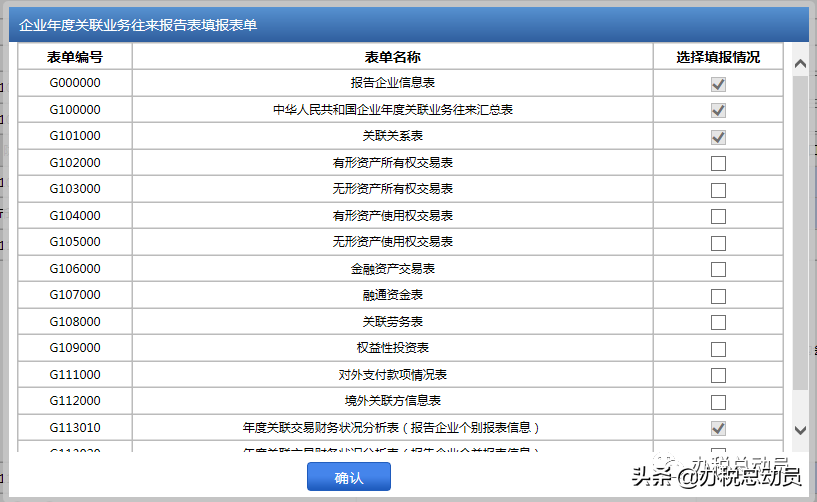Image resolution: width=817 pixels, height=502 pixels.
Task: Click the 选择填报情况 column header
Action: pos(717,57)
